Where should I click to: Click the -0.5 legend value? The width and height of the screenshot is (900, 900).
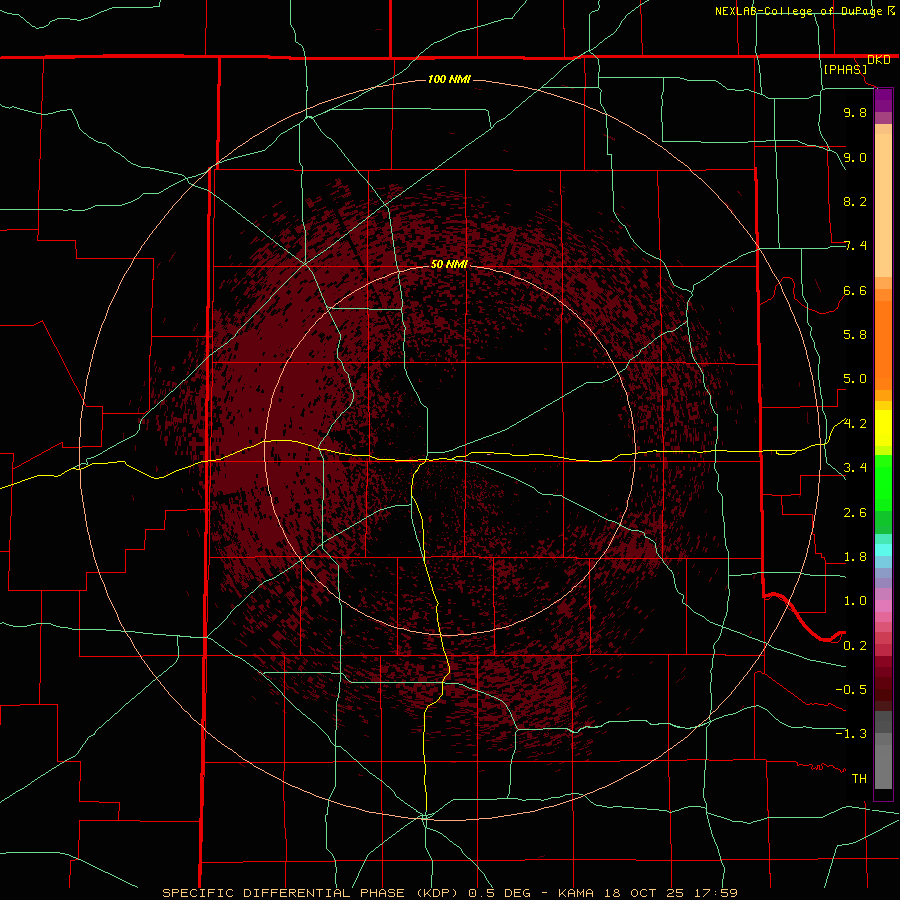851,690
